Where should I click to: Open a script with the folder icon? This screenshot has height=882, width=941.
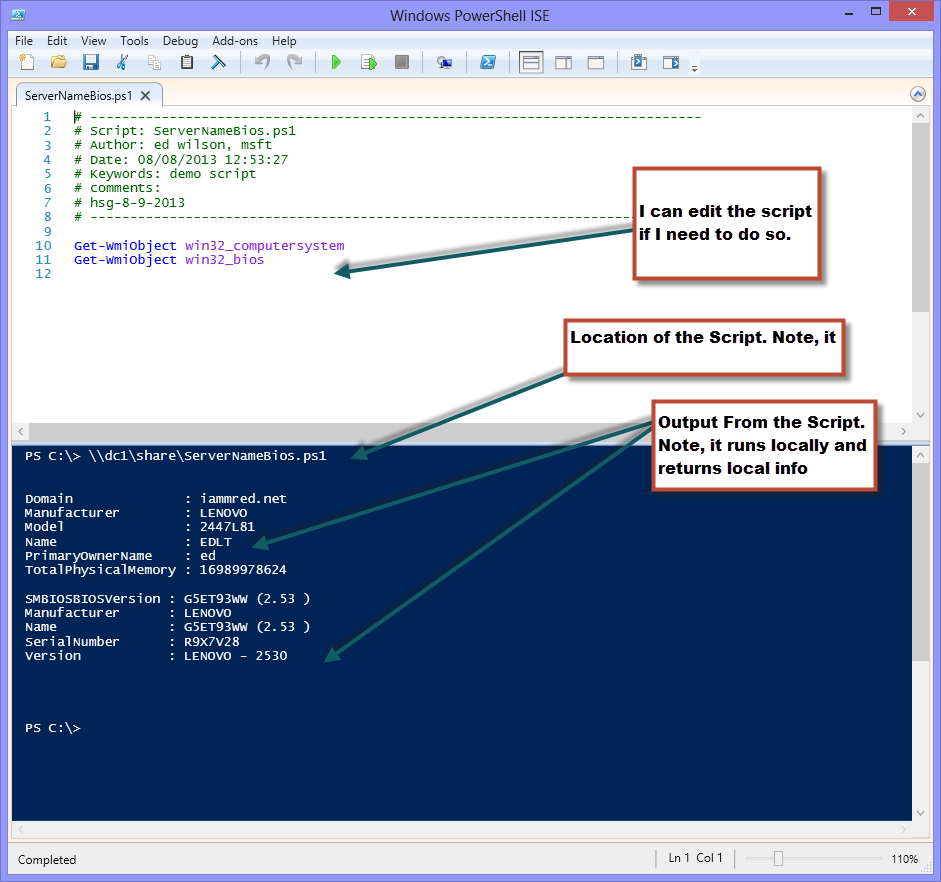(x=59, y=62)
